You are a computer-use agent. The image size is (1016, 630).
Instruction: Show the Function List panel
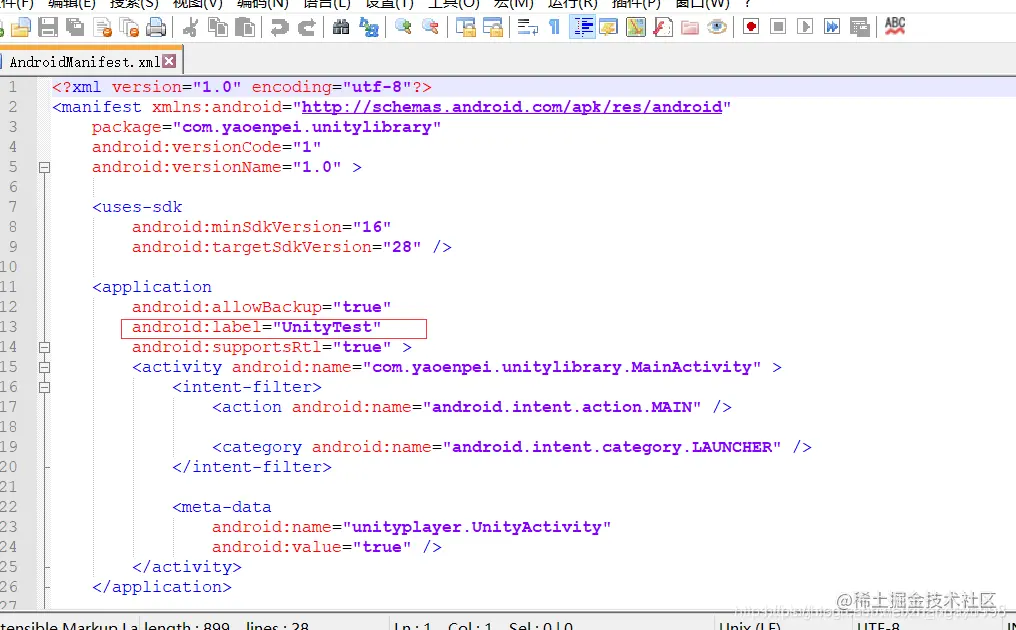(663, 27)
